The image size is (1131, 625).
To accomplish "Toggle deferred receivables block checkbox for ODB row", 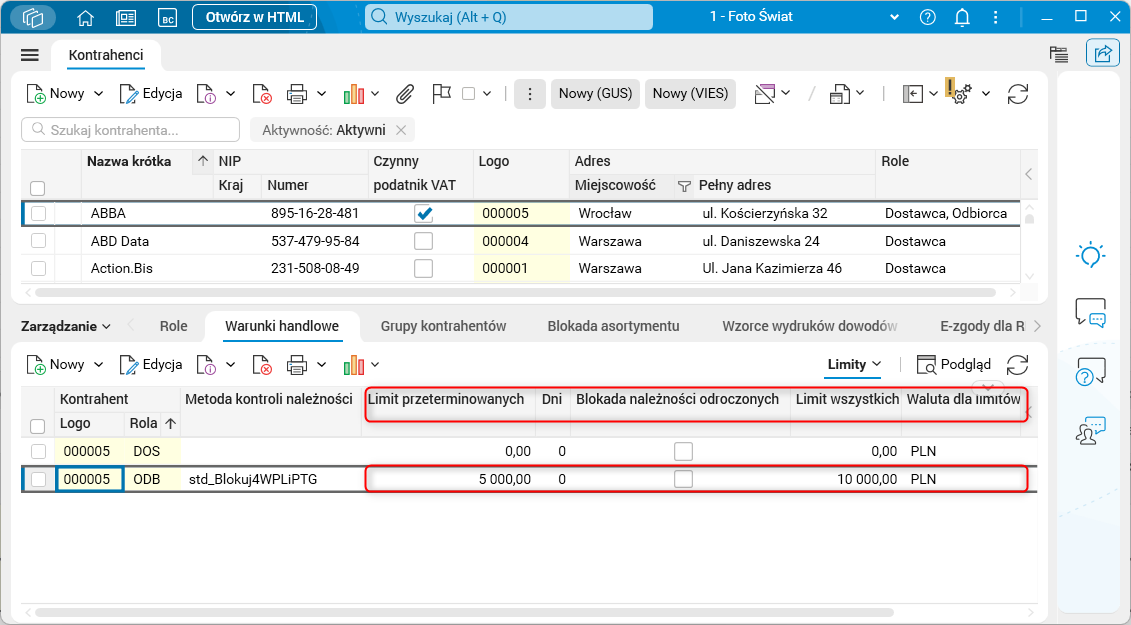I will click(x=683, y=479).
